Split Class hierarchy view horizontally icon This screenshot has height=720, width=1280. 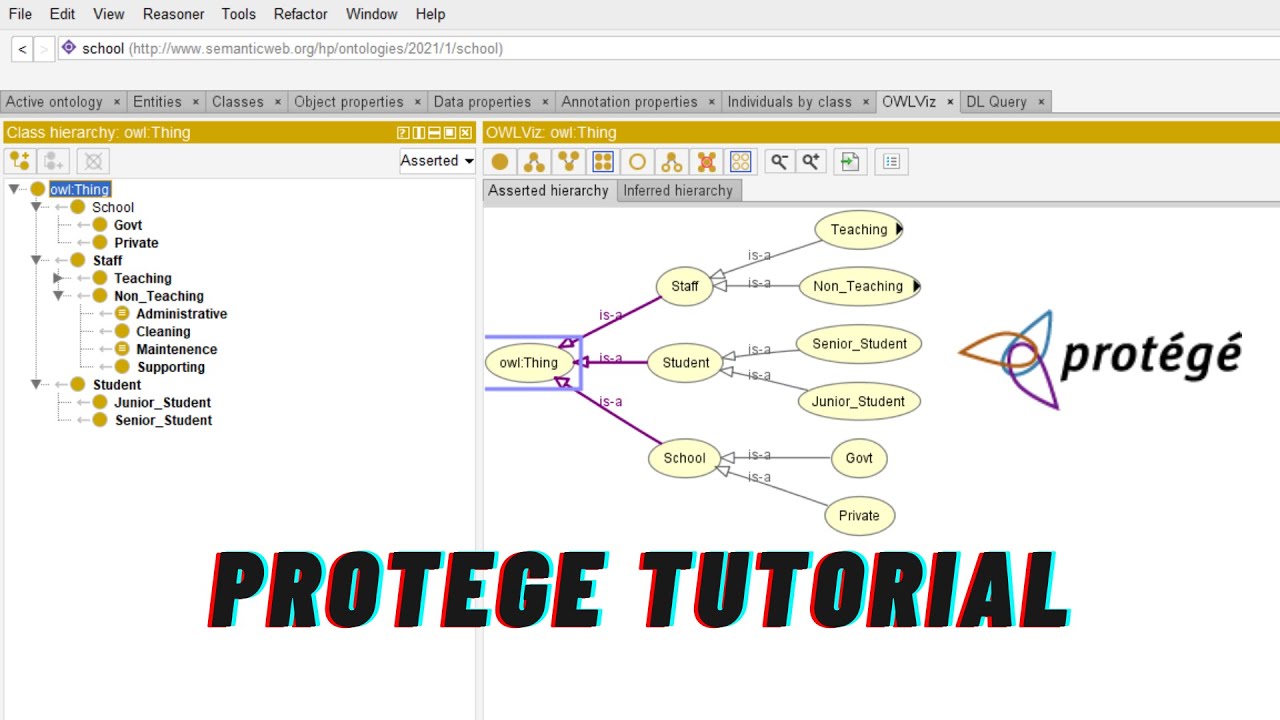(434, 133)
